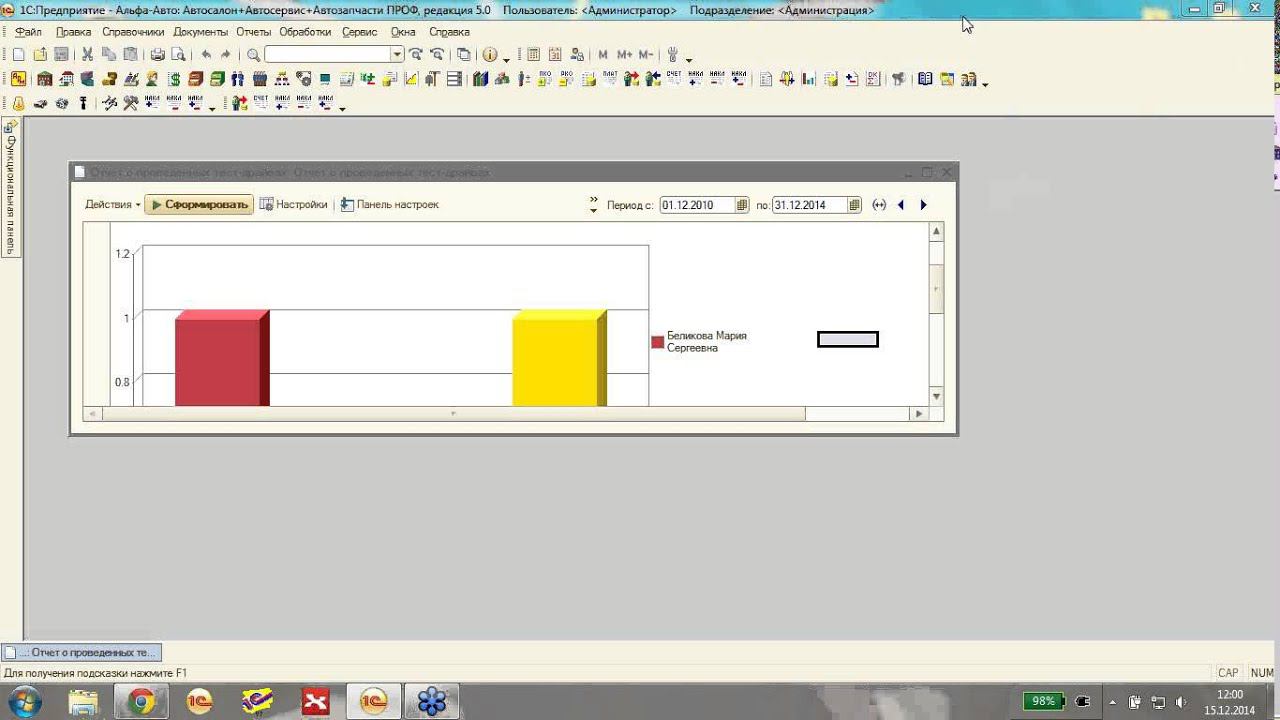Open the Справочники menu
1280x720 pixels.
point(133,32)
